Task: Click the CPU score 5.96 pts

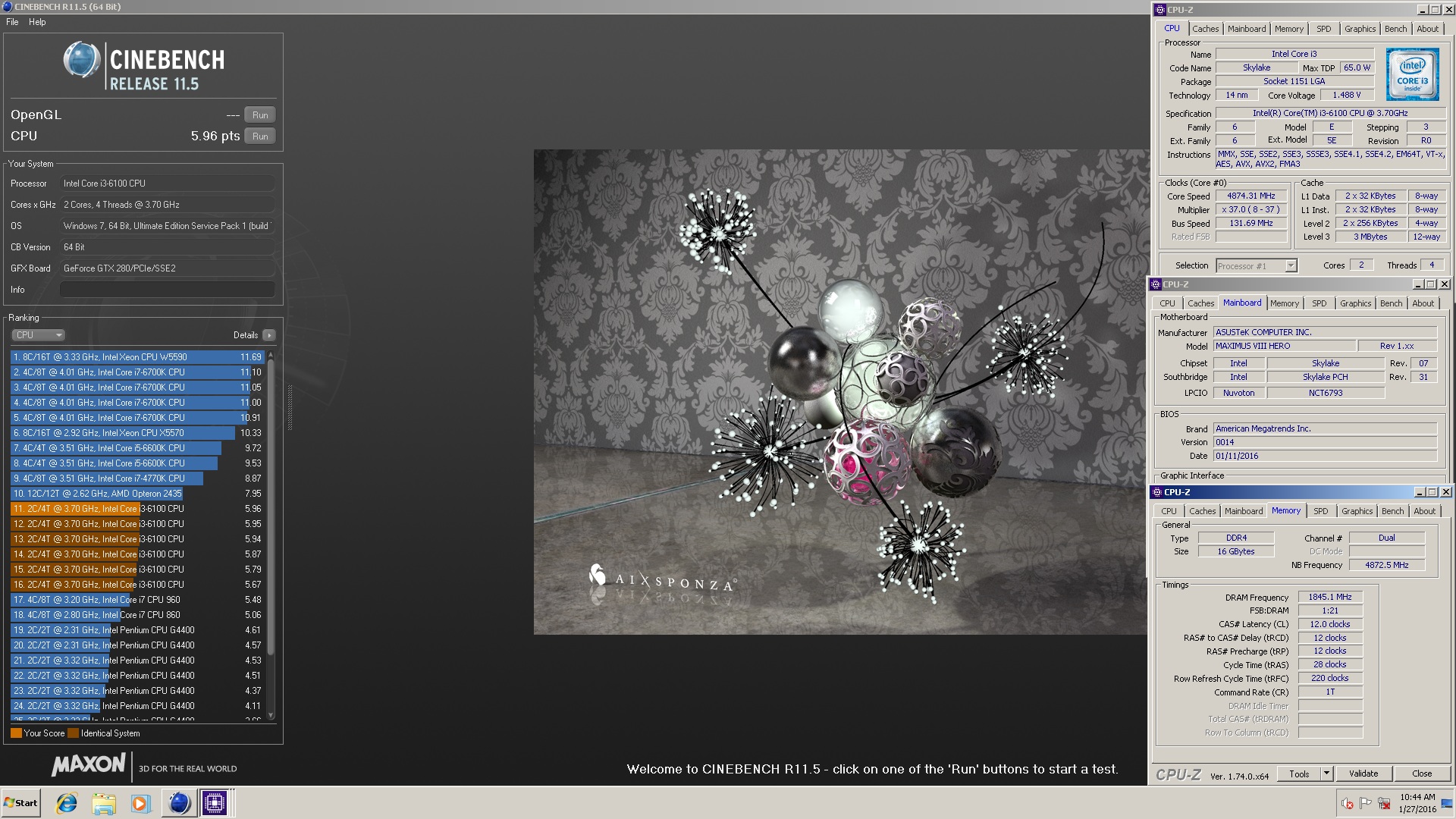Action: coord(215,136)
